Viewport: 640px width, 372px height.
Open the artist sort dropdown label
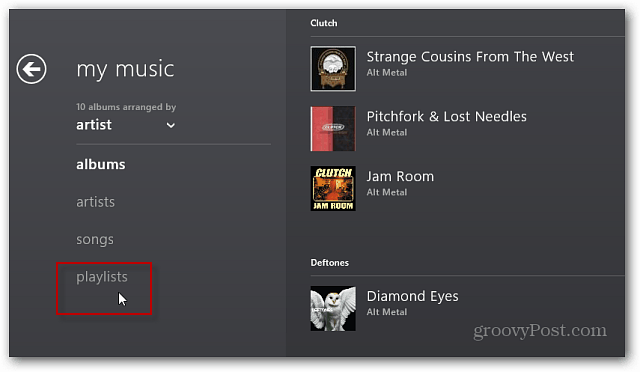(x=94, y=125)
